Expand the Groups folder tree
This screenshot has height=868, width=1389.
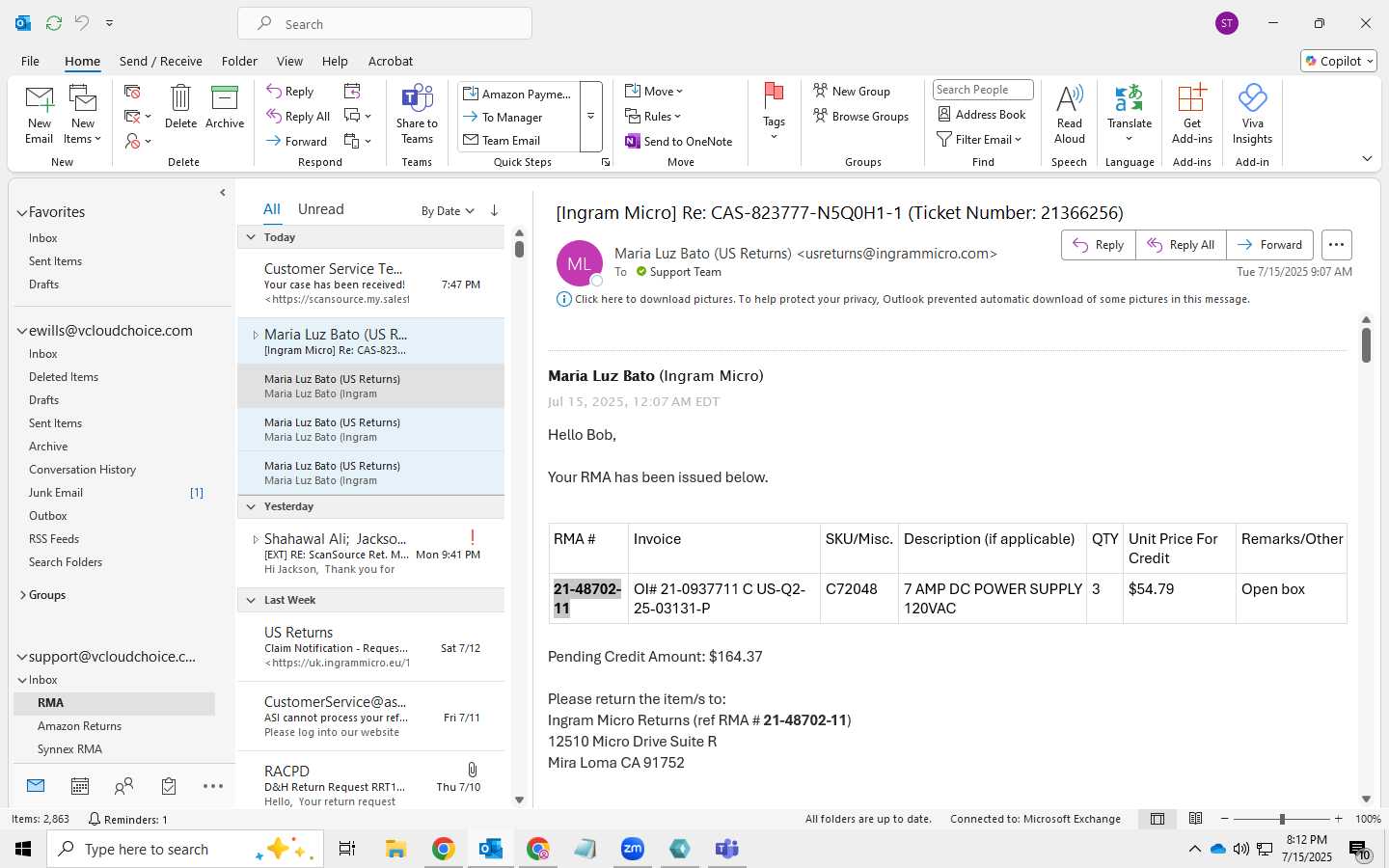click(22, 595)
